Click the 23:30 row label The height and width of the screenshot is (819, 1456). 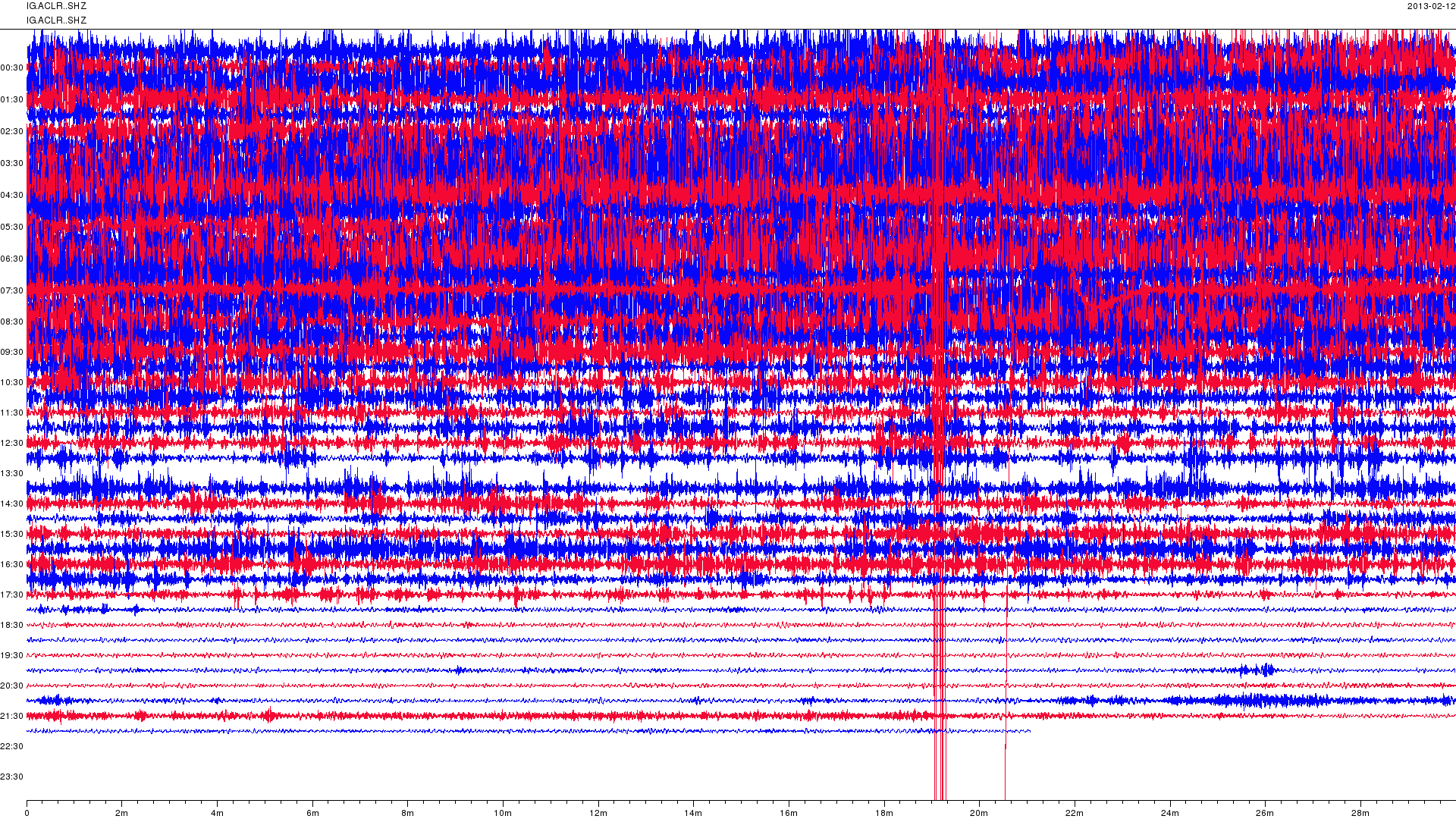click(11, 777)
